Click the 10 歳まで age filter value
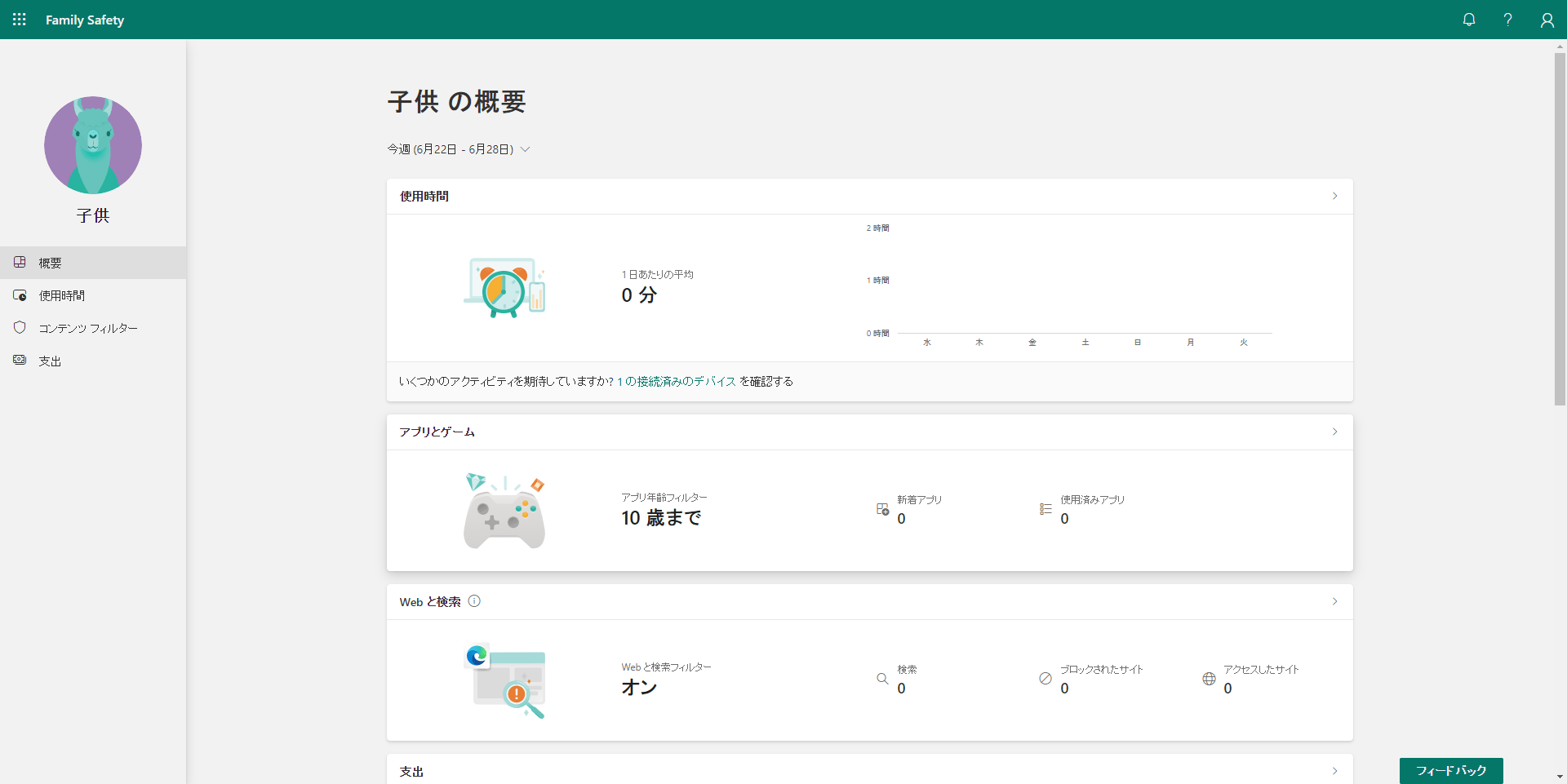 pyautogui.click(x=662, y=518)
